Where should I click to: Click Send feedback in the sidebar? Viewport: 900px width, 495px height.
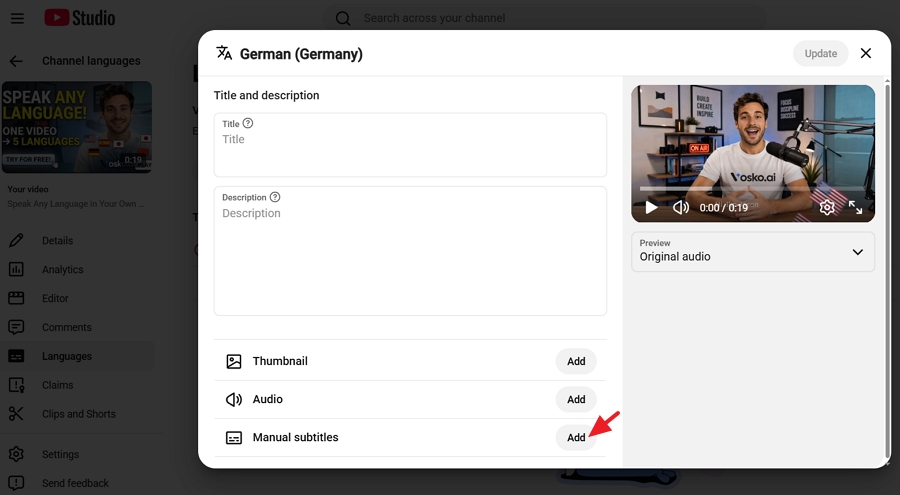click(75, 483)
